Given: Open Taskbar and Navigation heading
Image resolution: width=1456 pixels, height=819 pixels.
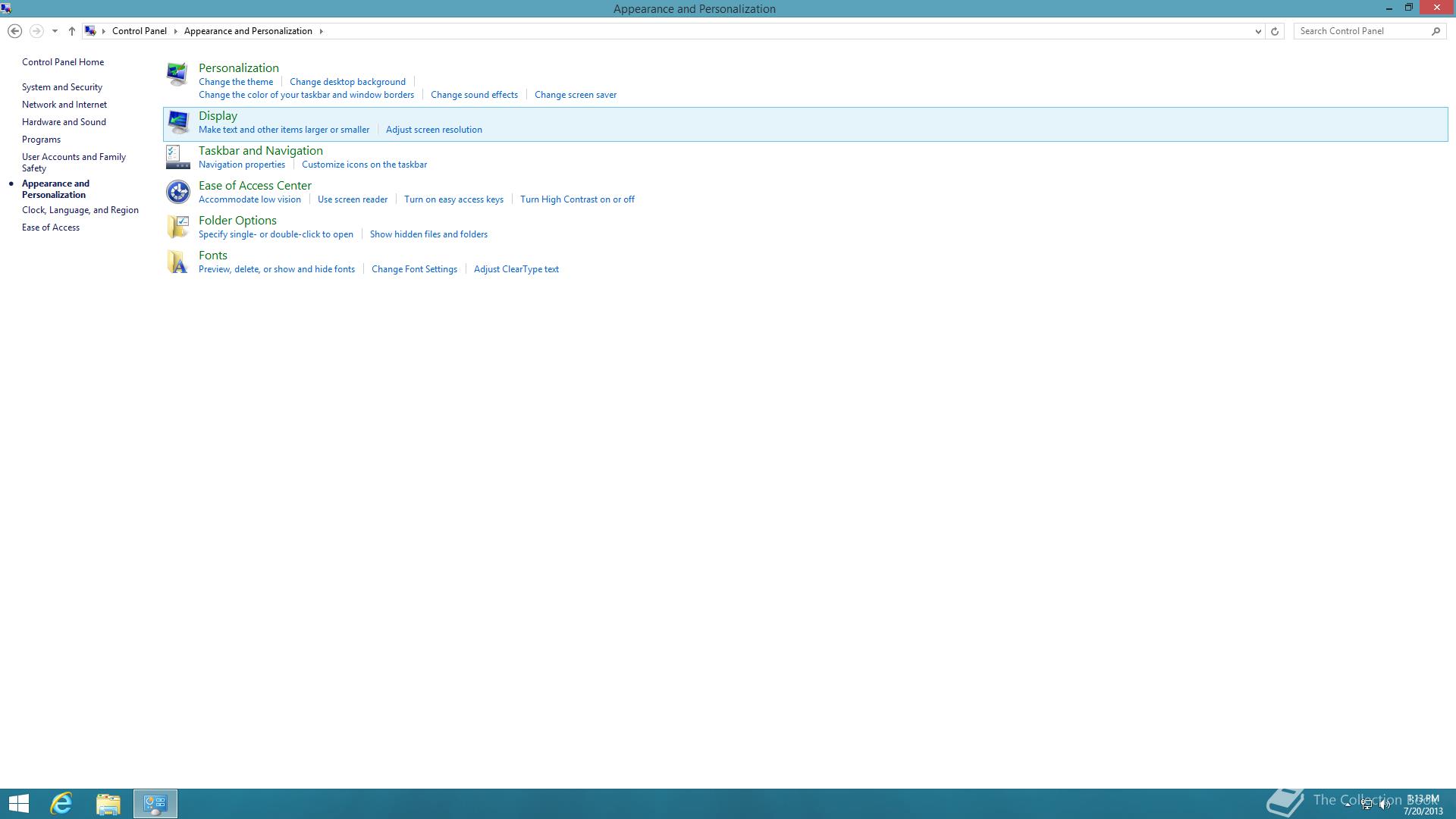Looking at the screenshot, I should pos(261,151).
